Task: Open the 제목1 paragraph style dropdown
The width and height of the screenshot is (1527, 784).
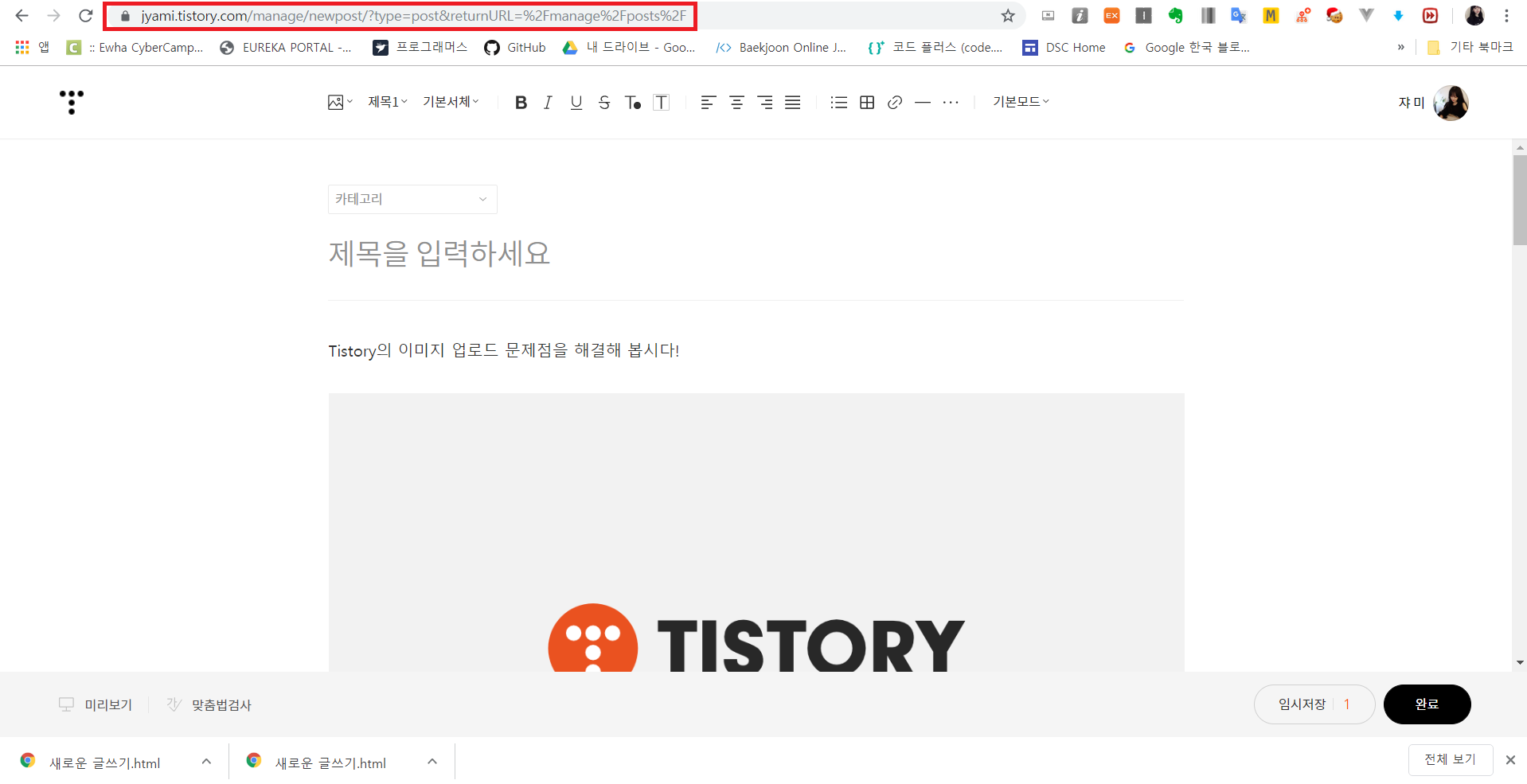Action: point(388,102)
